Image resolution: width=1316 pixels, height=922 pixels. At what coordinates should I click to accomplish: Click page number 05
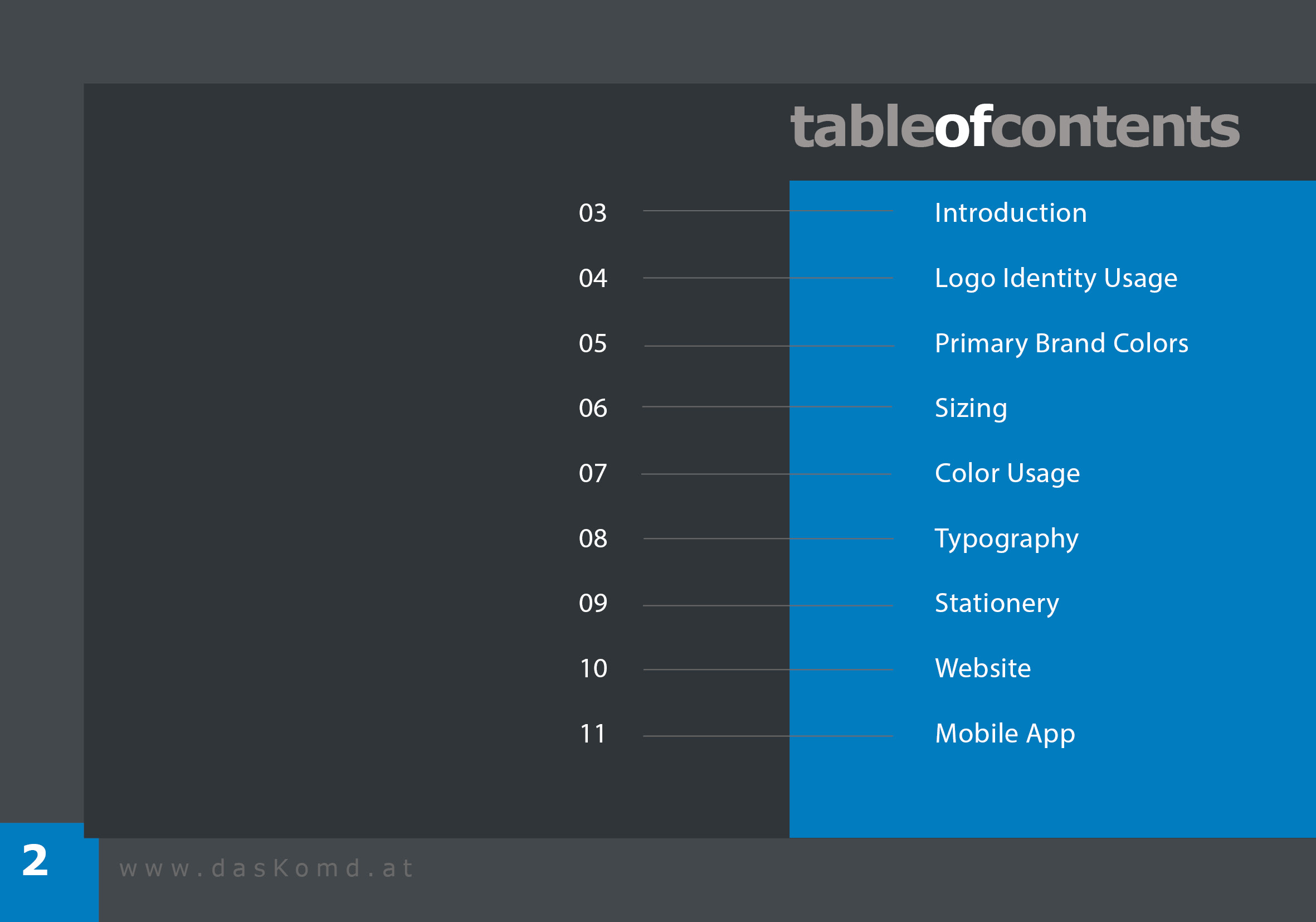click(593, 343)
